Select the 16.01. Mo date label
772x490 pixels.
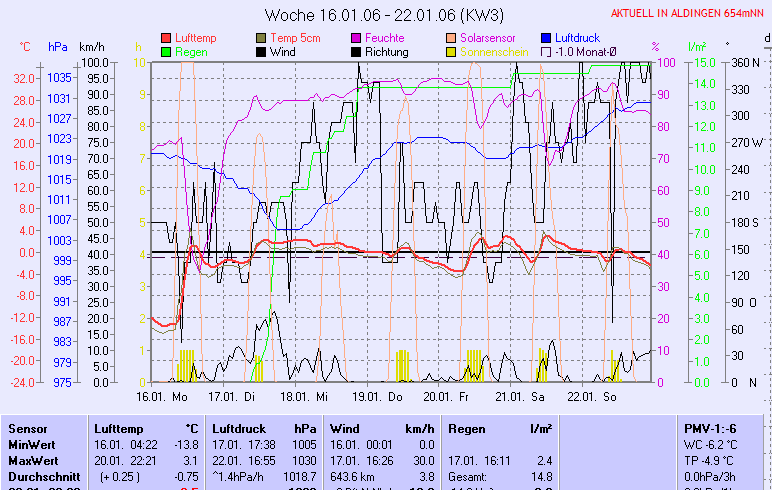[x=162, y=396]
